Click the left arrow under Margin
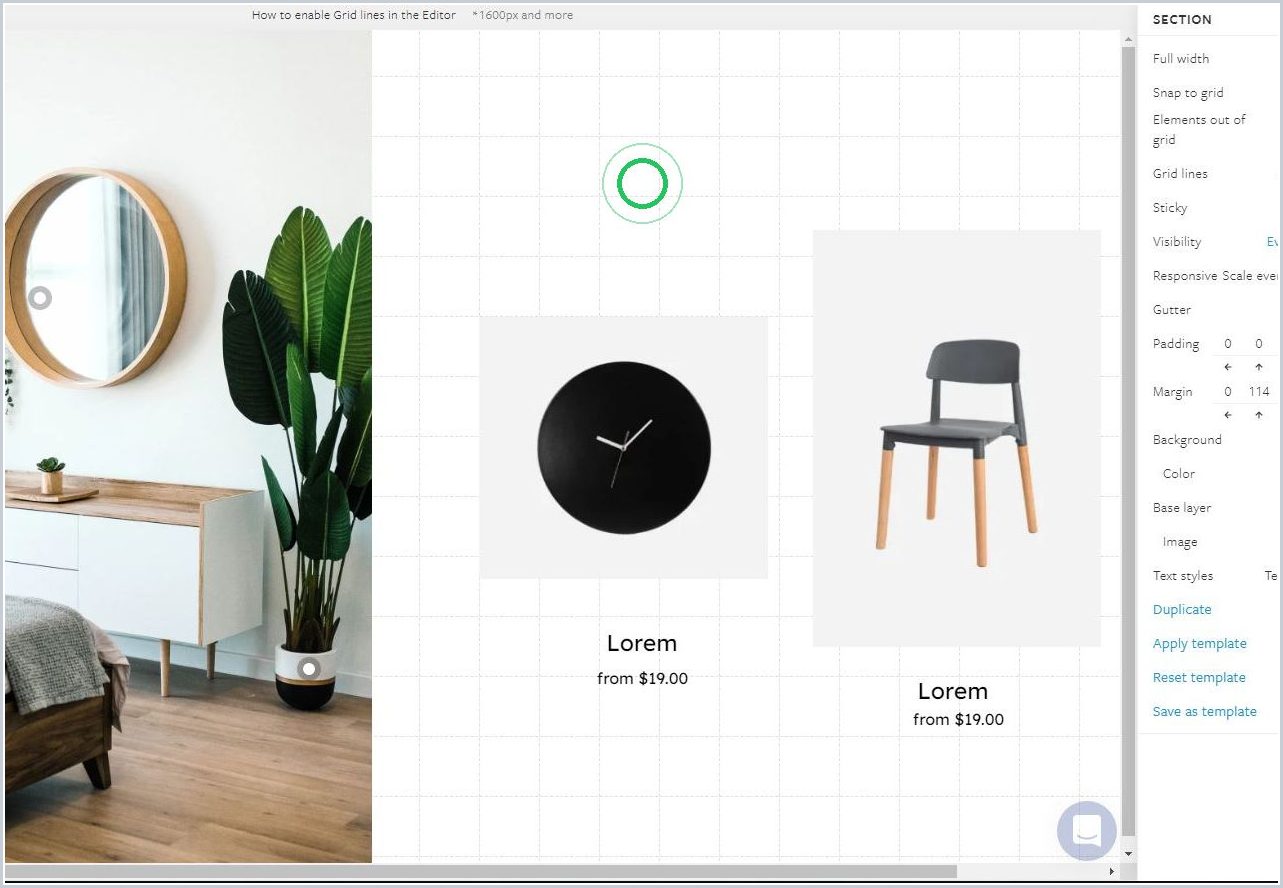The height and width of the screenshot is (888, 1283). [x=1228, y=415]
